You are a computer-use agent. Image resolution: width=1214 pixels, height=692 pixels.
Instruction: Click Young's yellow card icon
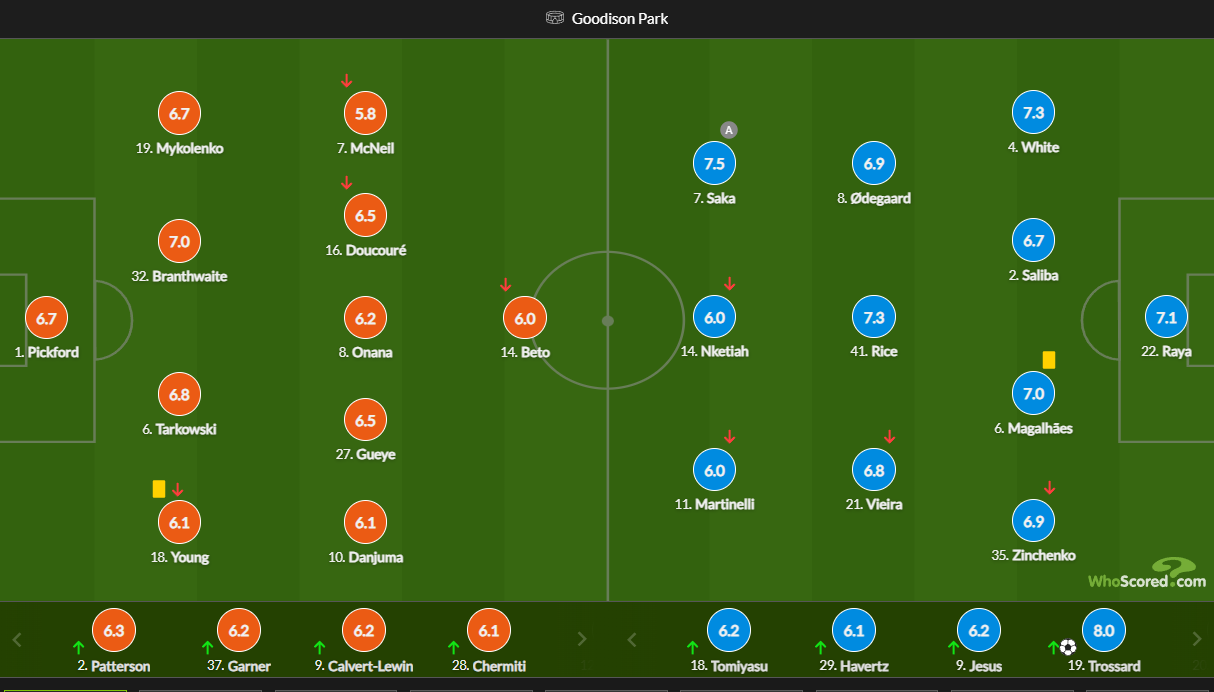click(x=159, y=489)
